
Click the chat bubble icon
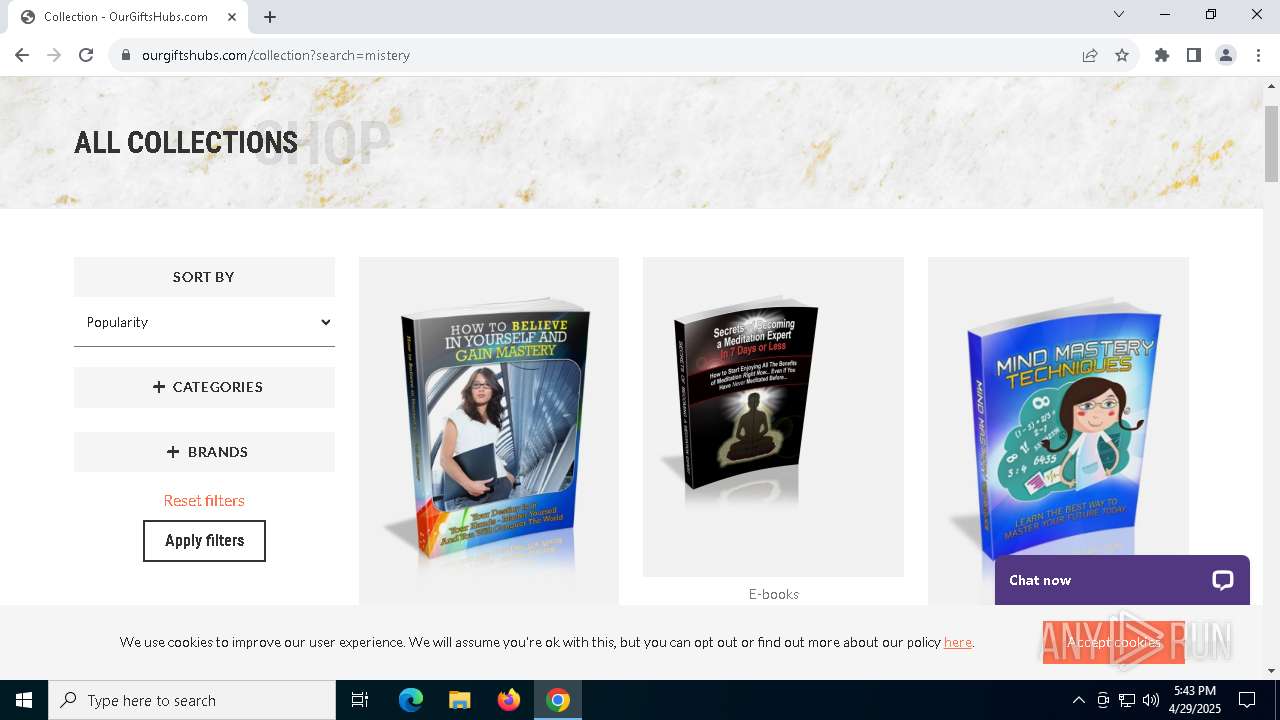pyautogui.click(x=1223, y=580)
